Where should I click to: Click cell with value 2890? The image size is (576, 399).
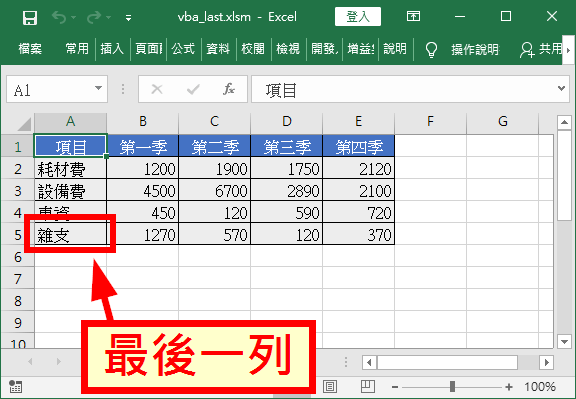click(x=287, y=191)
